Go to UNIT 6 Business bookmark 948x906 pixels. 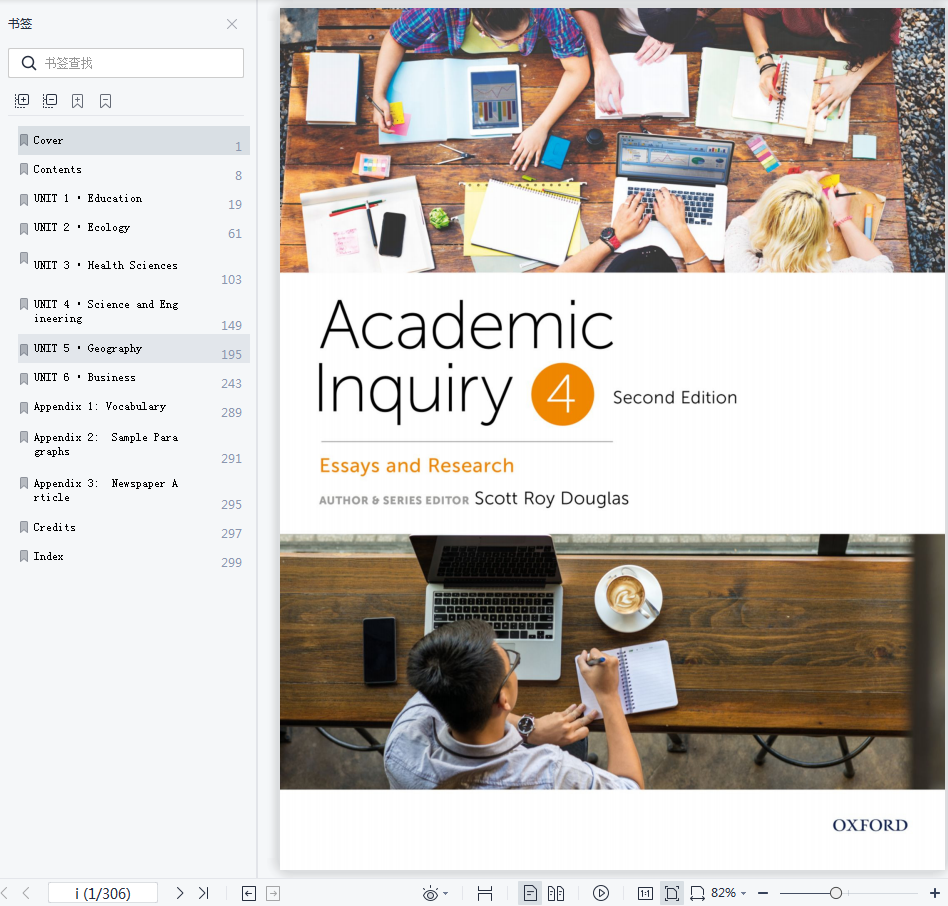(x=134, y=378)
